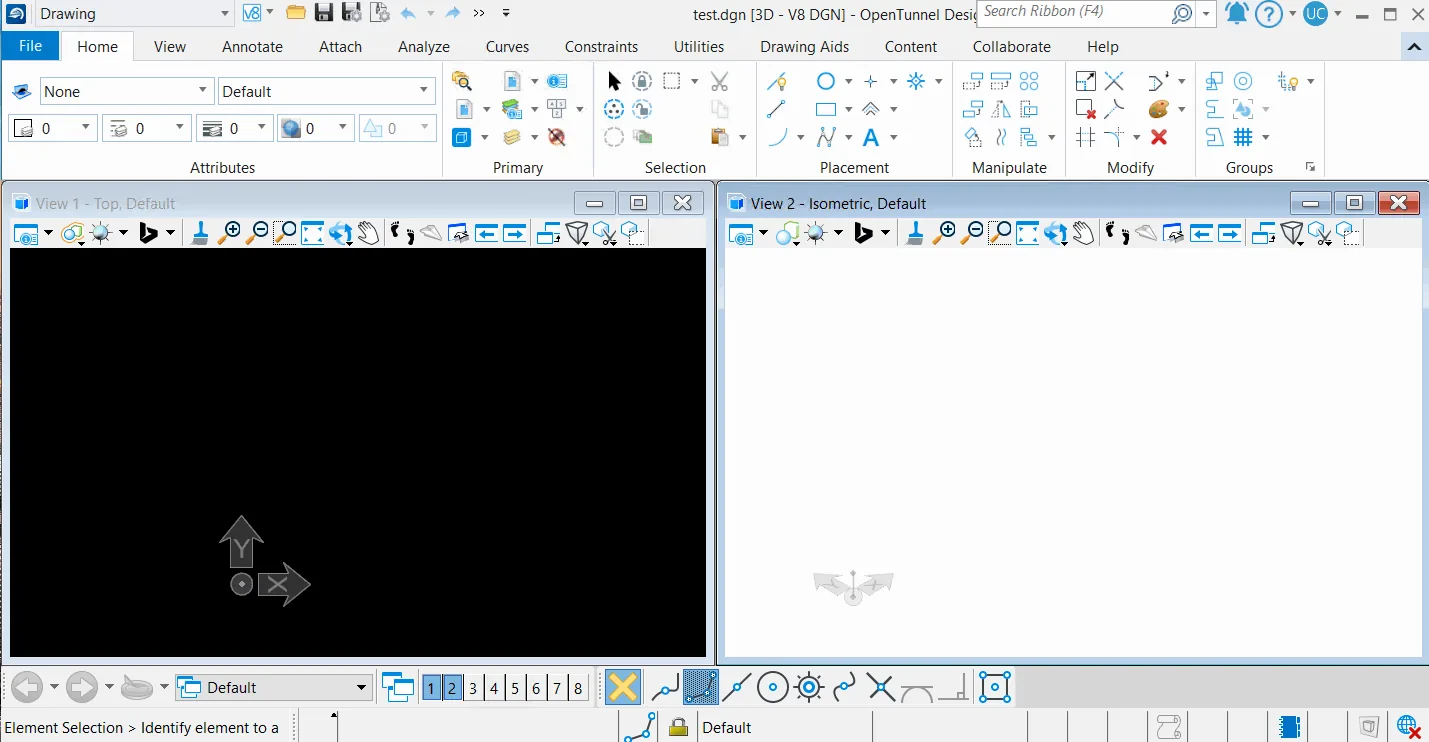This screenshot has width=1429, height=742.
Task: Open the active transparency control
Action: 317,128
